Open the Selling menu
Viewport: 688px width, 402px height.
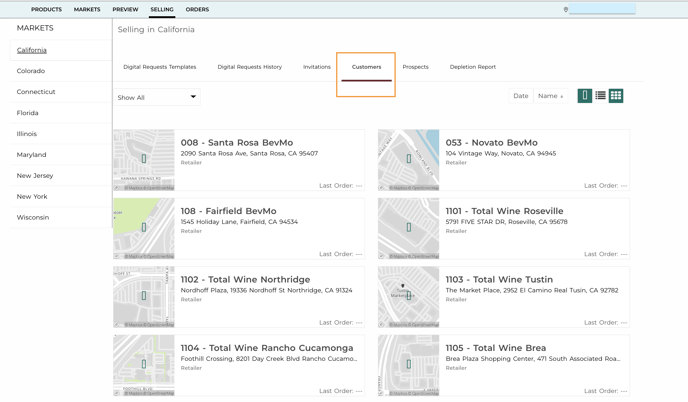click(162, 9)
